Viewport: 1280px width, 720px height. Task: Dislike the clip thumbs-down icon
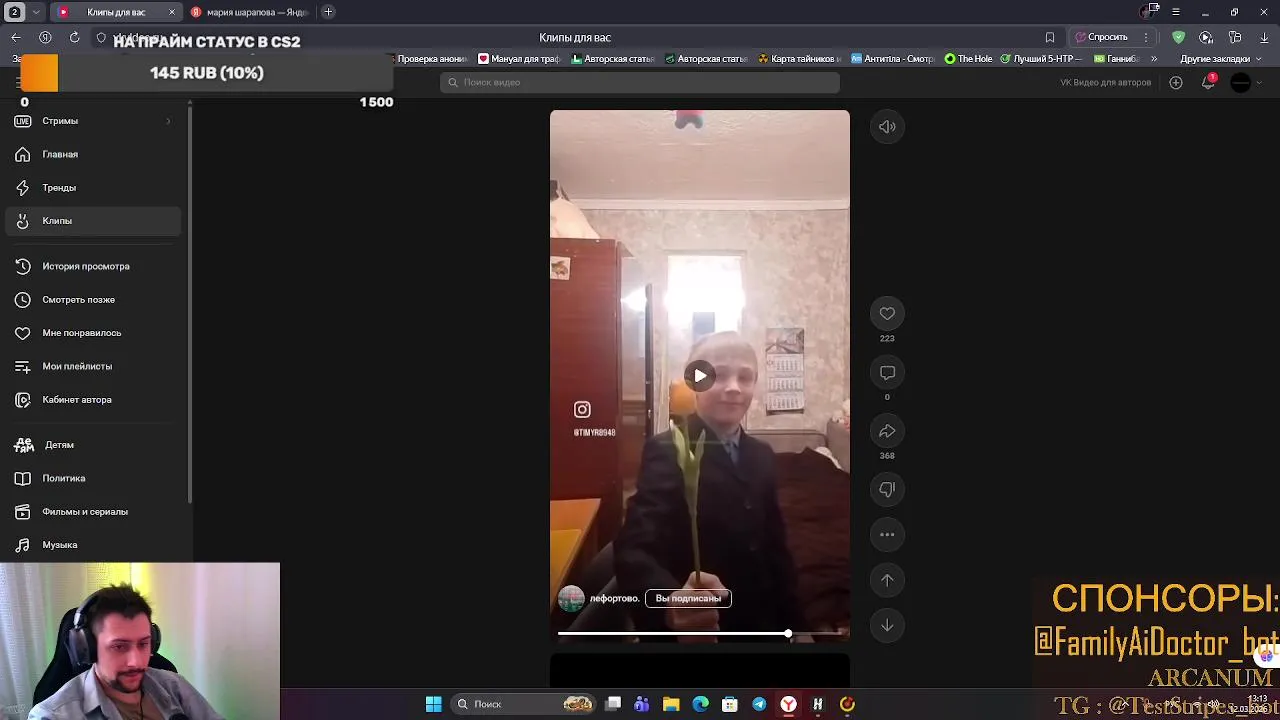[x=887, y=489]
